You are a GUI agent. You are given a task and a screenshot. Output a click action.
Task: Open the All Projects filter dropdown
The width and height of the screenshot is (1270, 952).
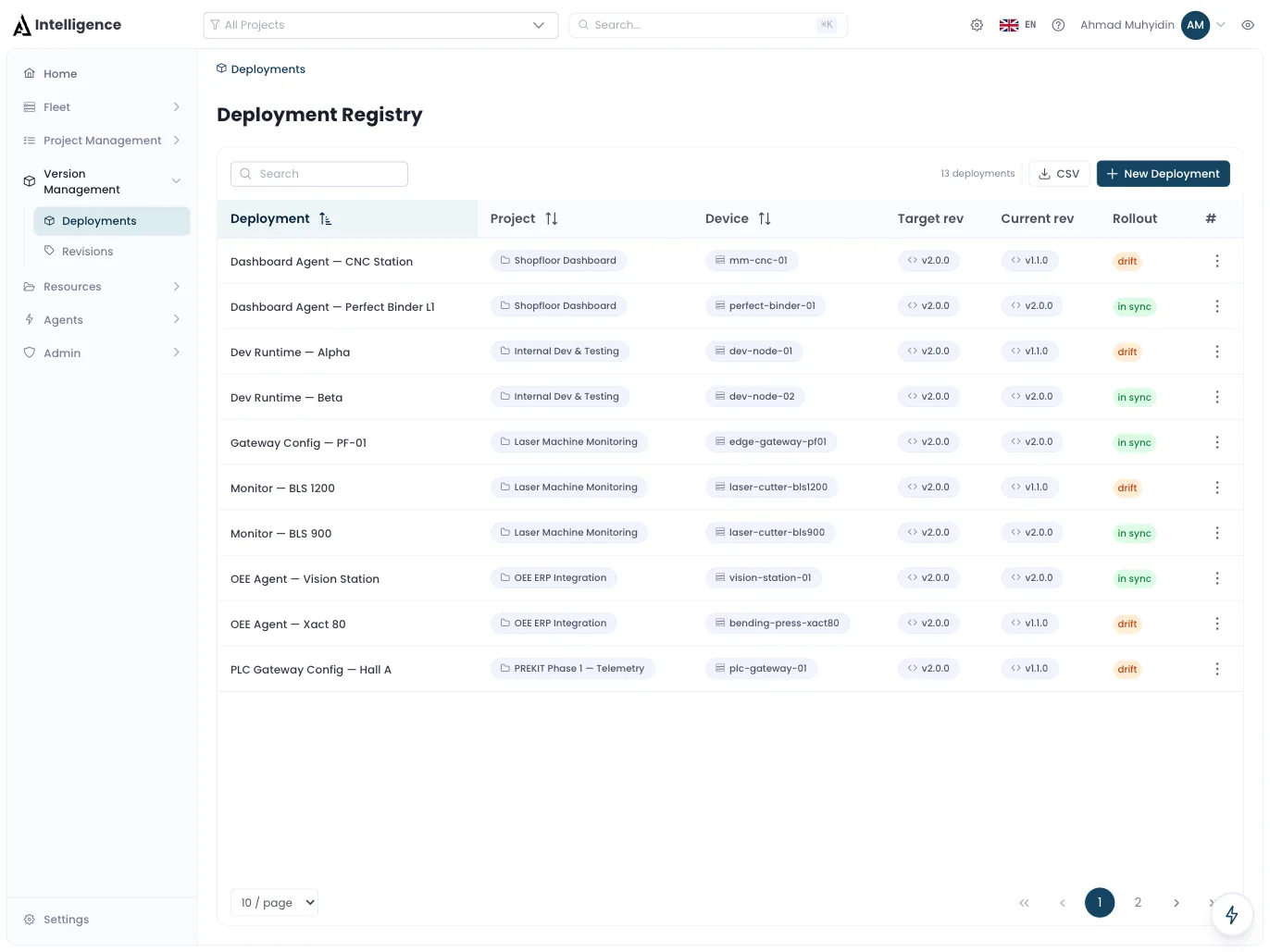[x=380, y=25]
